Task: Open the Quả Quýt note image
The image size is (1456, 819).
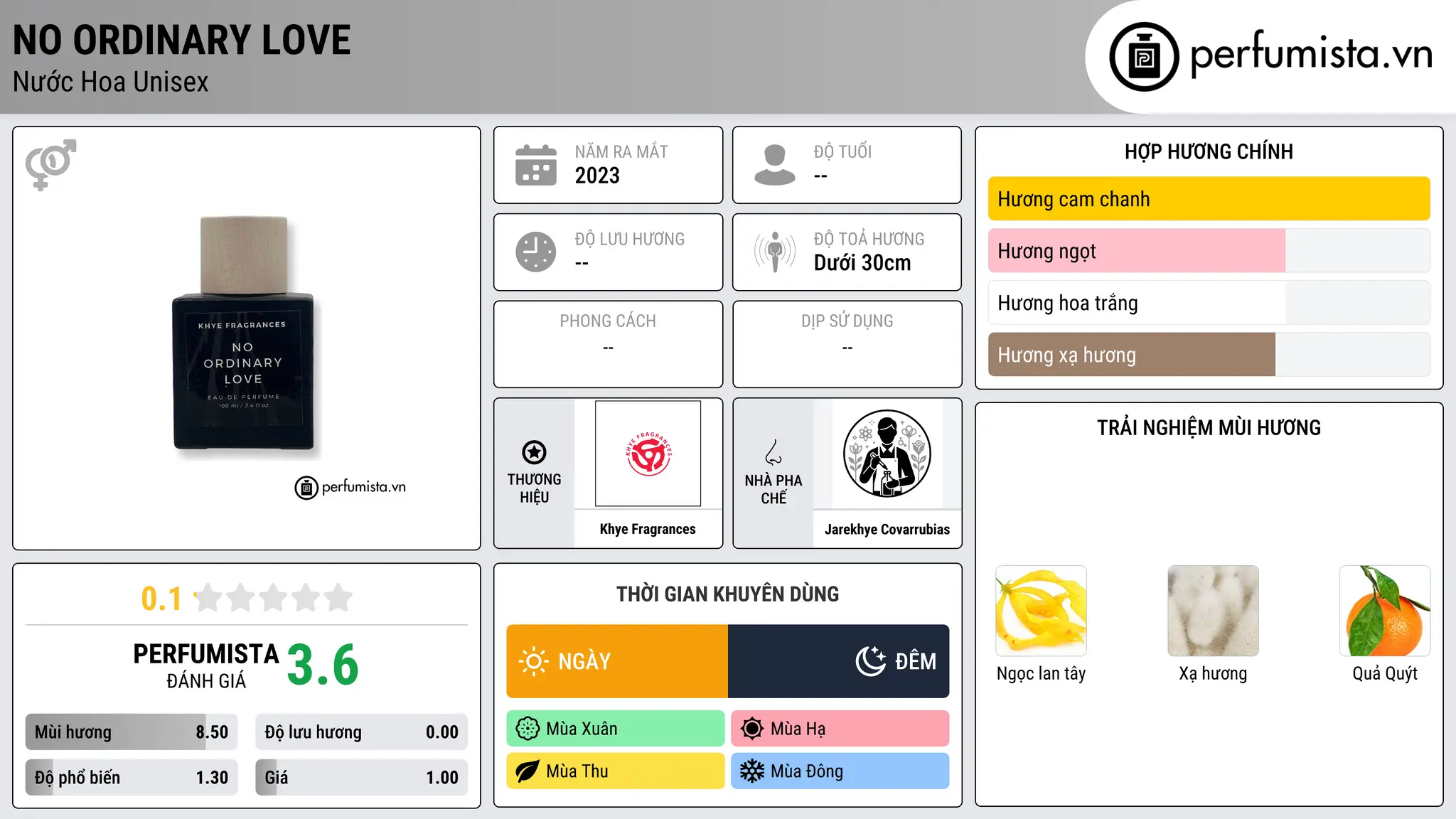Action: point(1385,611)
